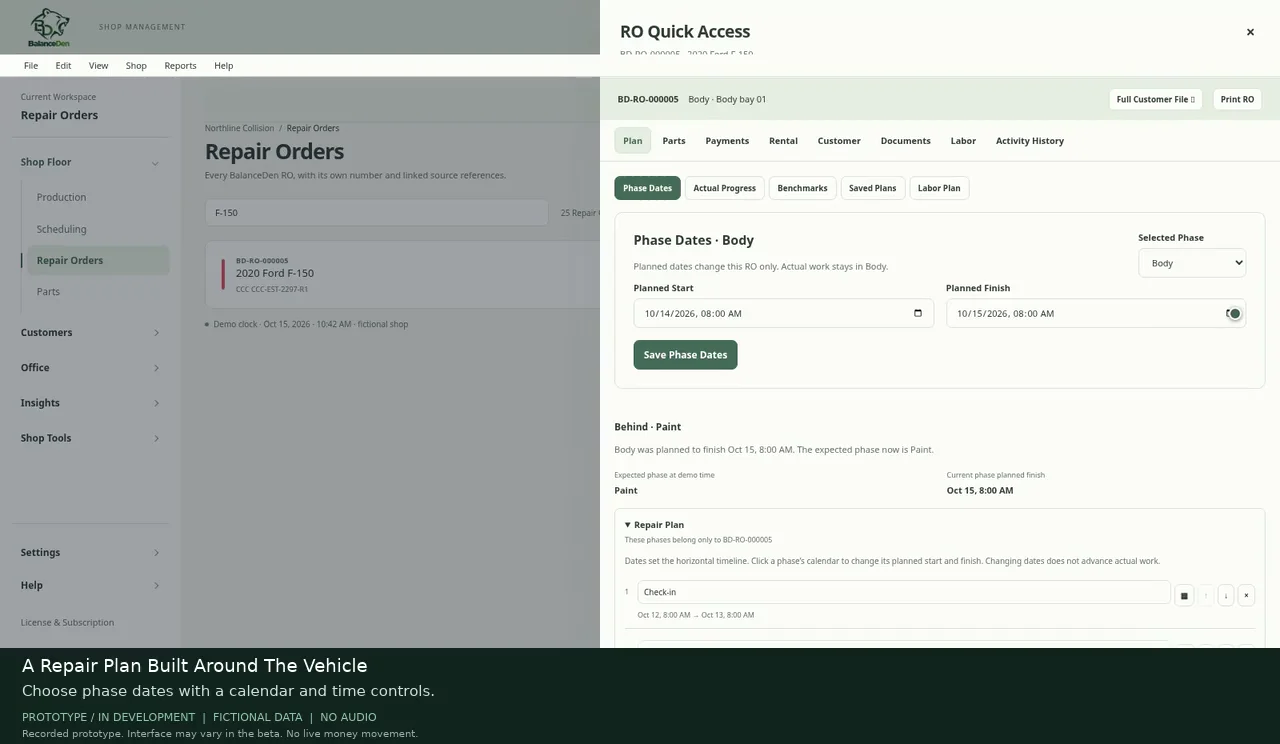The width and height of the screenshot is (1280, 744).
Task: Click the Save Phase Dates button
Action: click(685, 355)
